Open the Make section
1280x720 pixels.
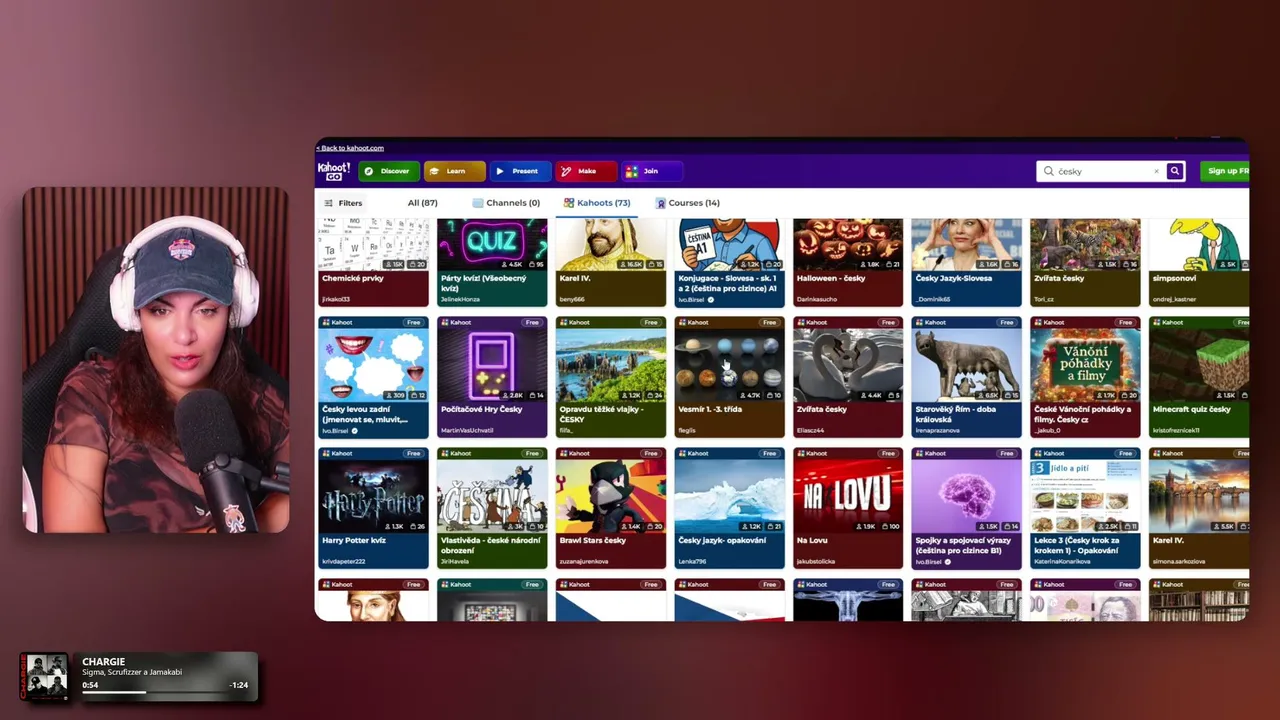586,171
